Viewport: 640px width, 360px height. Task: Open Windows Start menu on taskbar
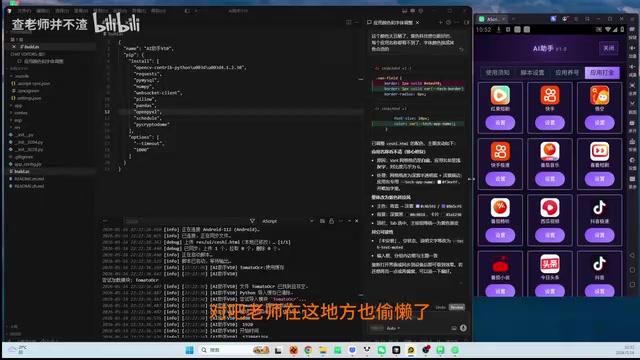coord(189,350)
